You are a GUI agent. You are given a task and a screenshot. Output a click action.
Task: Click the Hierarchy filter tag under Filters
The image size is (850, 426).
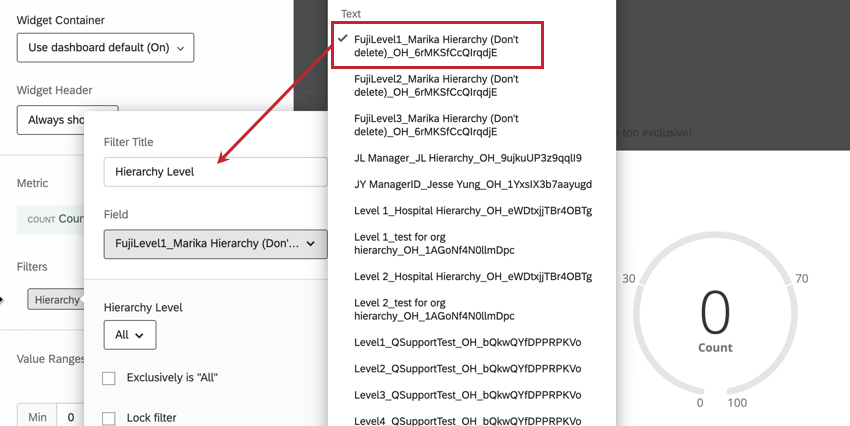point(56,300)
